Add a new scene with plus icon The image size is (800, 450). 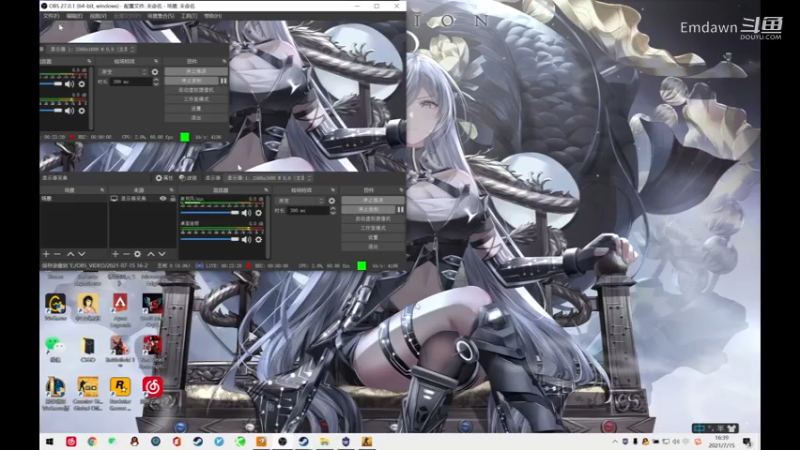[x=46, y=254]
